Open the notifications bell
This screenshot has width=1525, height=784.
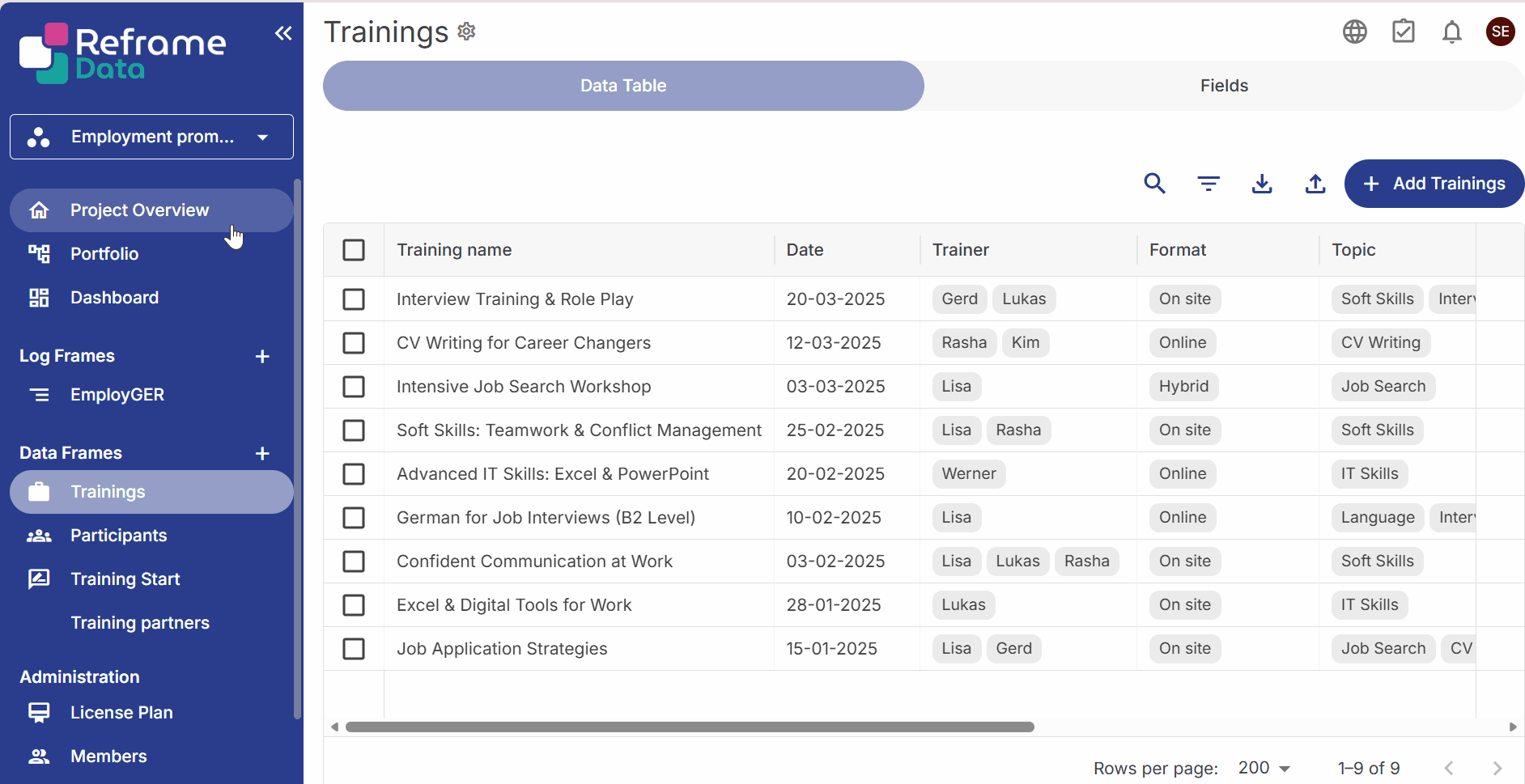pyautogui.click(x=1452, y=32)
